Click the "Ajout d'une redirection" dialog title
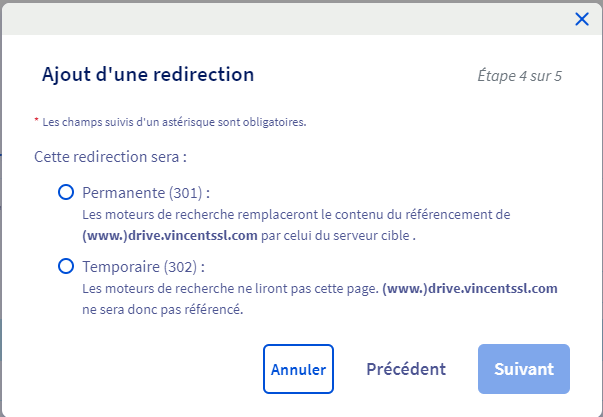 pyautogui.click(x=148, y=74)
